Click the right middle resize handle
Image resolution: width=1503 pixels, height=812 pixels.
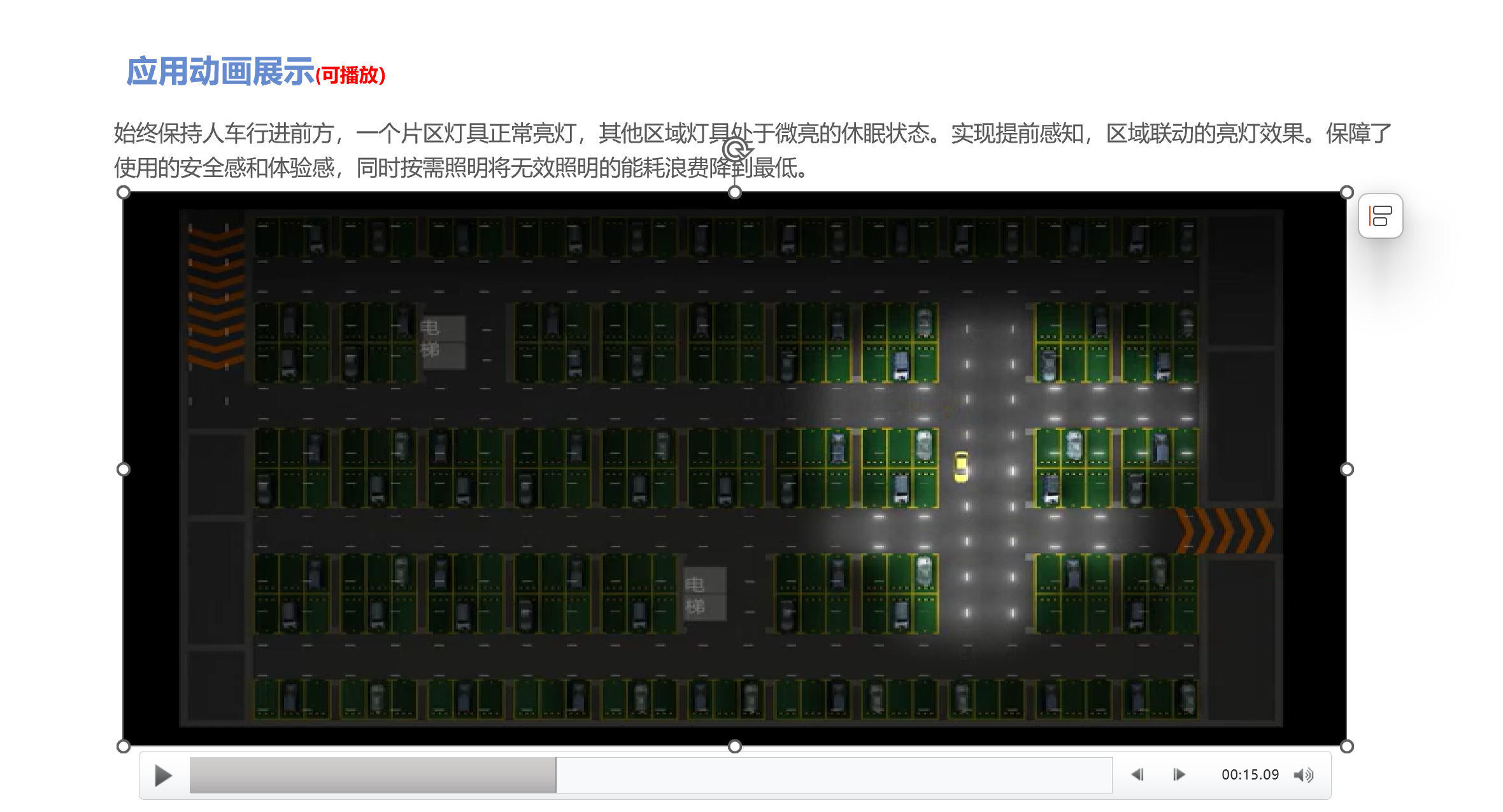[x=1346, y=469]
